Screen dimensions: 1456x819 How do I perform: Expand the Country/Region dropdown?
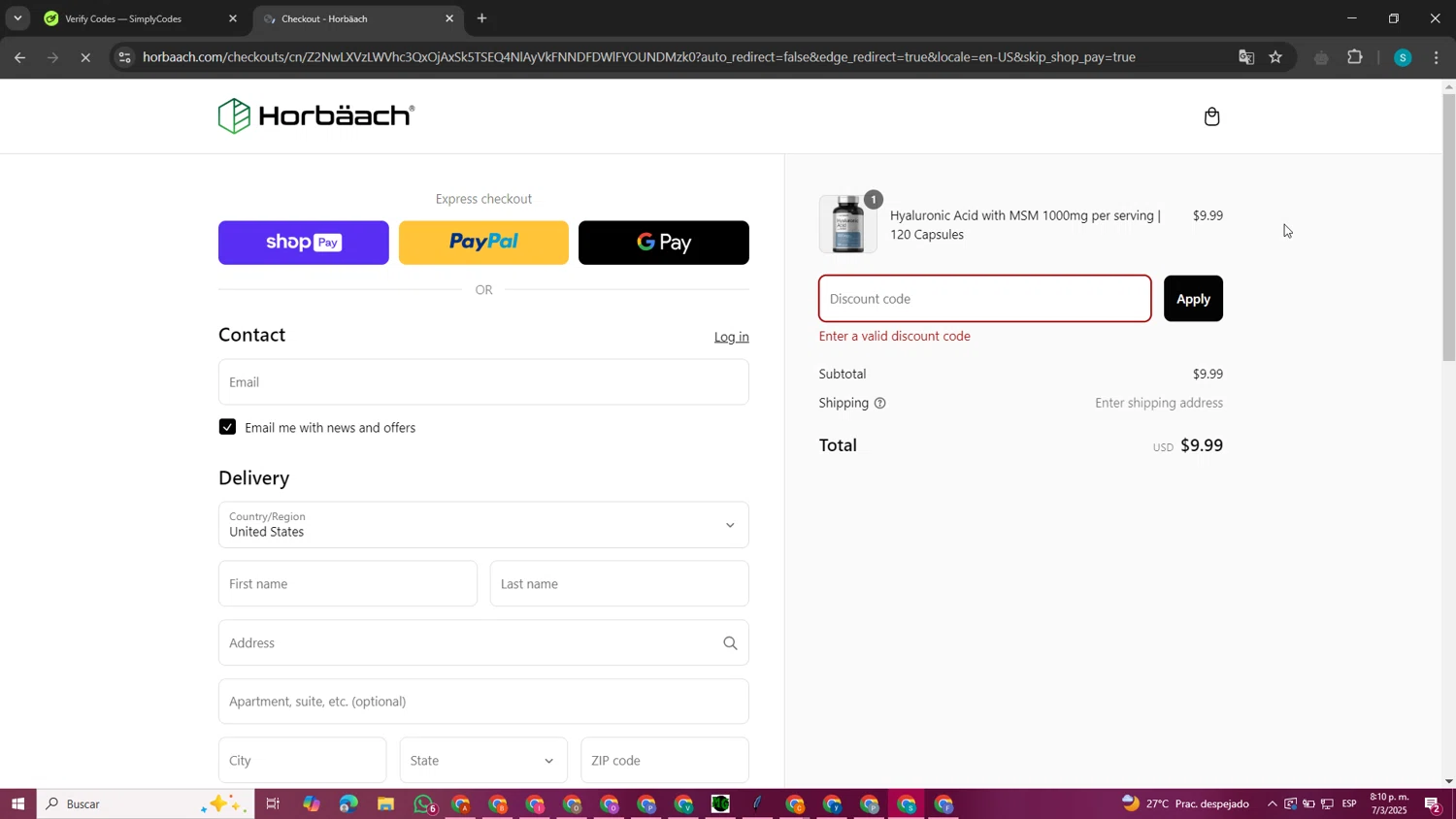coord(483,525)
